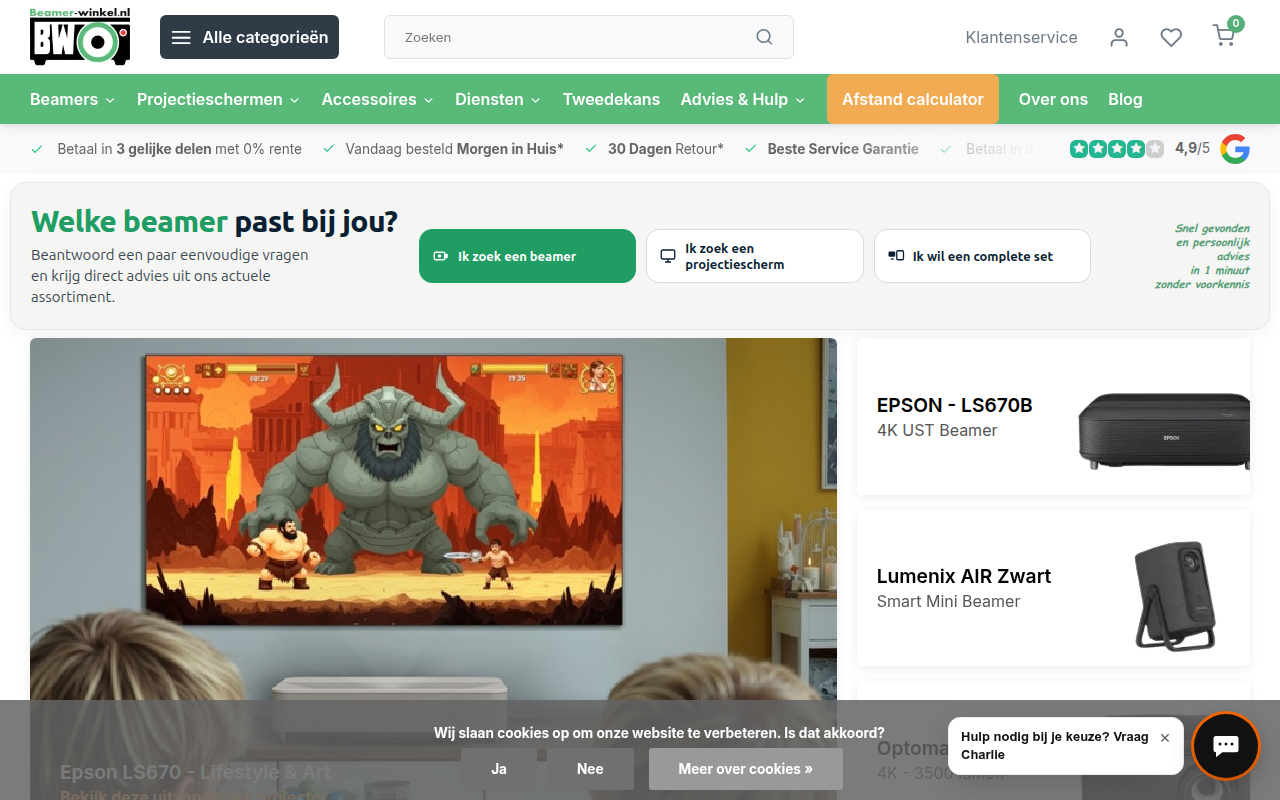Click the Epson LS670B projector image
This screenshot has height=800, width=1280.
coord(1164,430)
